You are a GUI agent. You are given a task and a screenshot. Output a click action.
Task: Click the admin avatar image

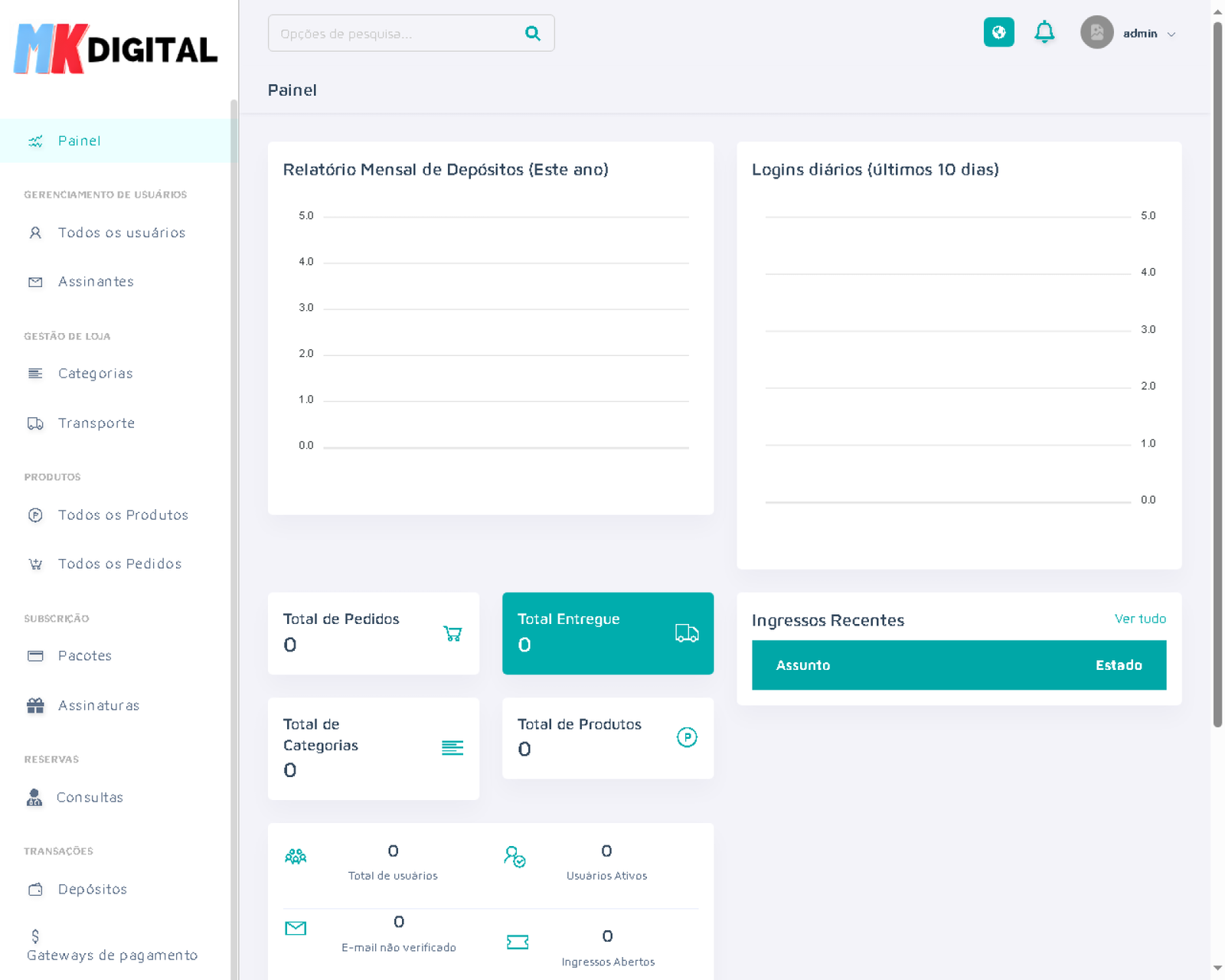[x=1096, y=33]
